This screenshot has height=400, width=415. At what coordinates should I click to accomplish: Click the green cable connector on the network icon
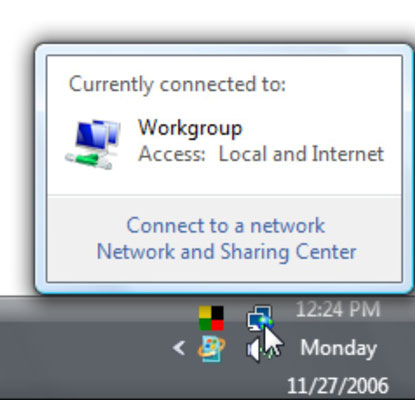click(87, 160)
